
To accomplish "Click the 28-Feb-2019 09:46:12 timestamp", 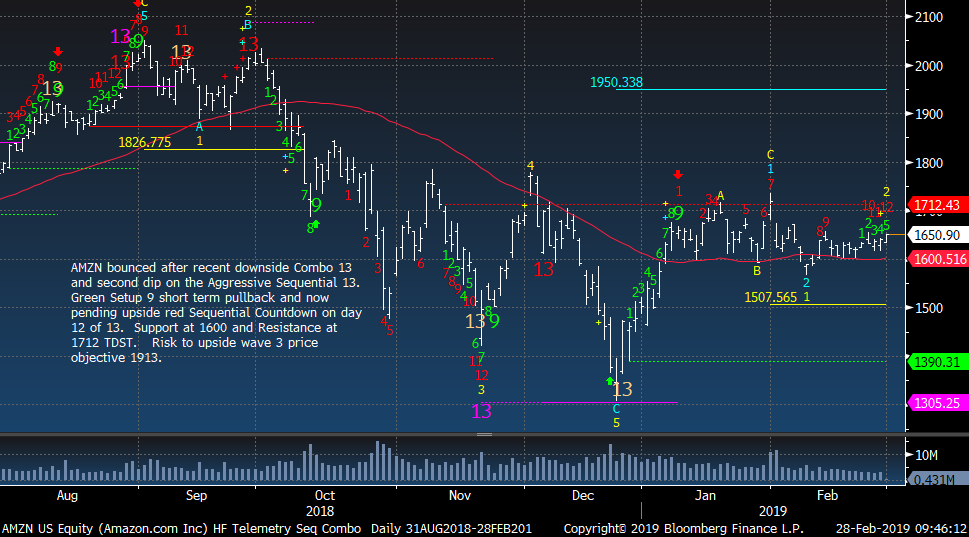I will (x=901, y=529).
